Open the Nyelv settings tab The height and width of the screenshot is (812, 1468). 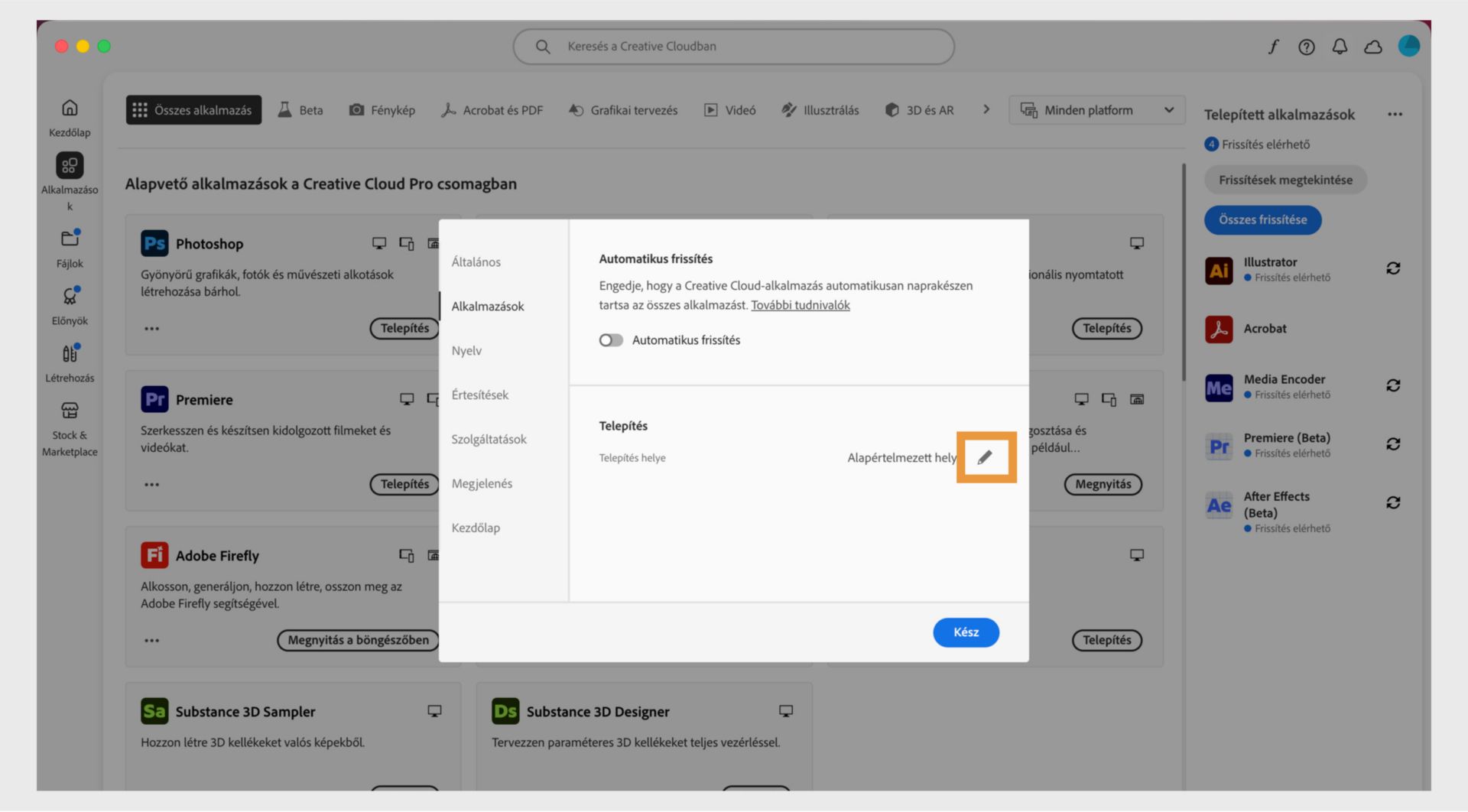[466, 350]
